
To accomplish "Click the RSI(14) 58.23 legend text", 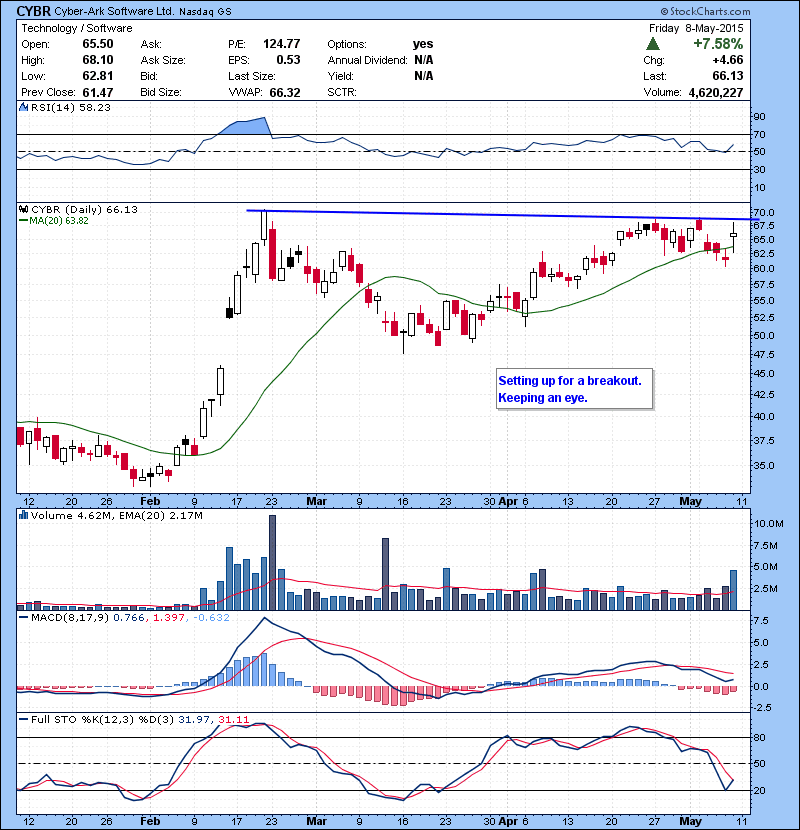I will coord(71,107).
